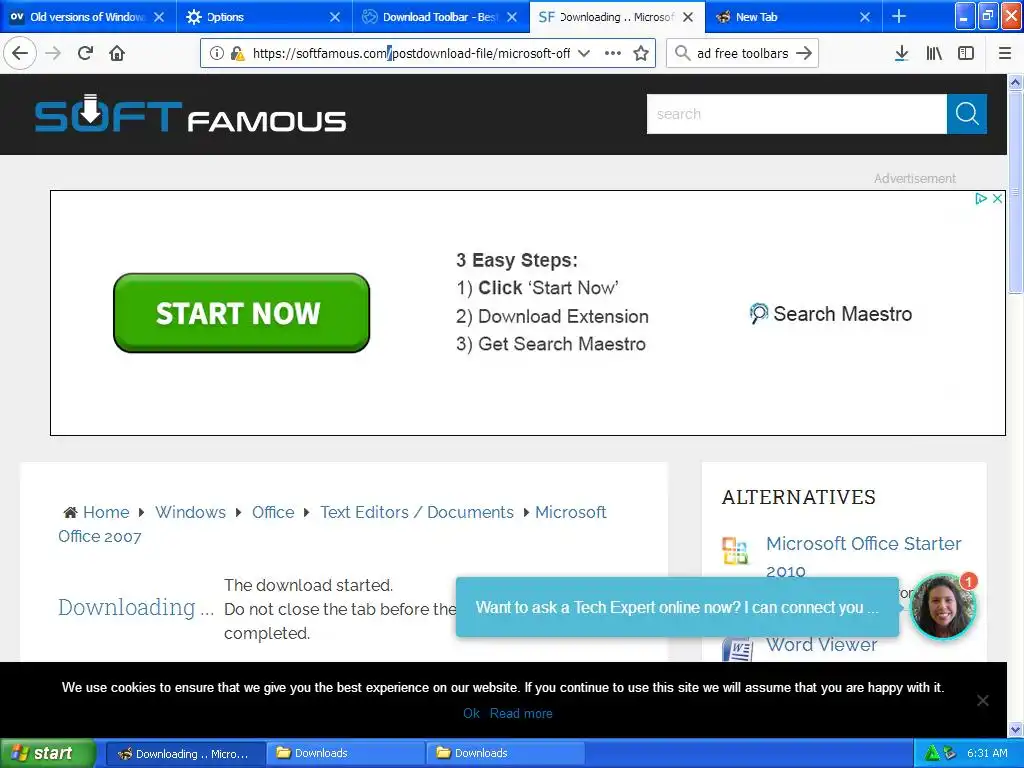Click the vertical scrollbar thumb

pyautogui.click(x=1016, y=191)
